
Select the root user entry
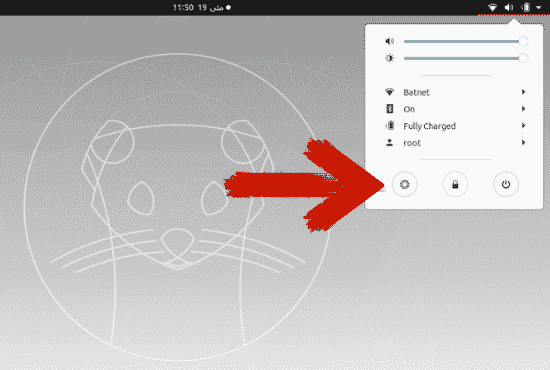455,142
